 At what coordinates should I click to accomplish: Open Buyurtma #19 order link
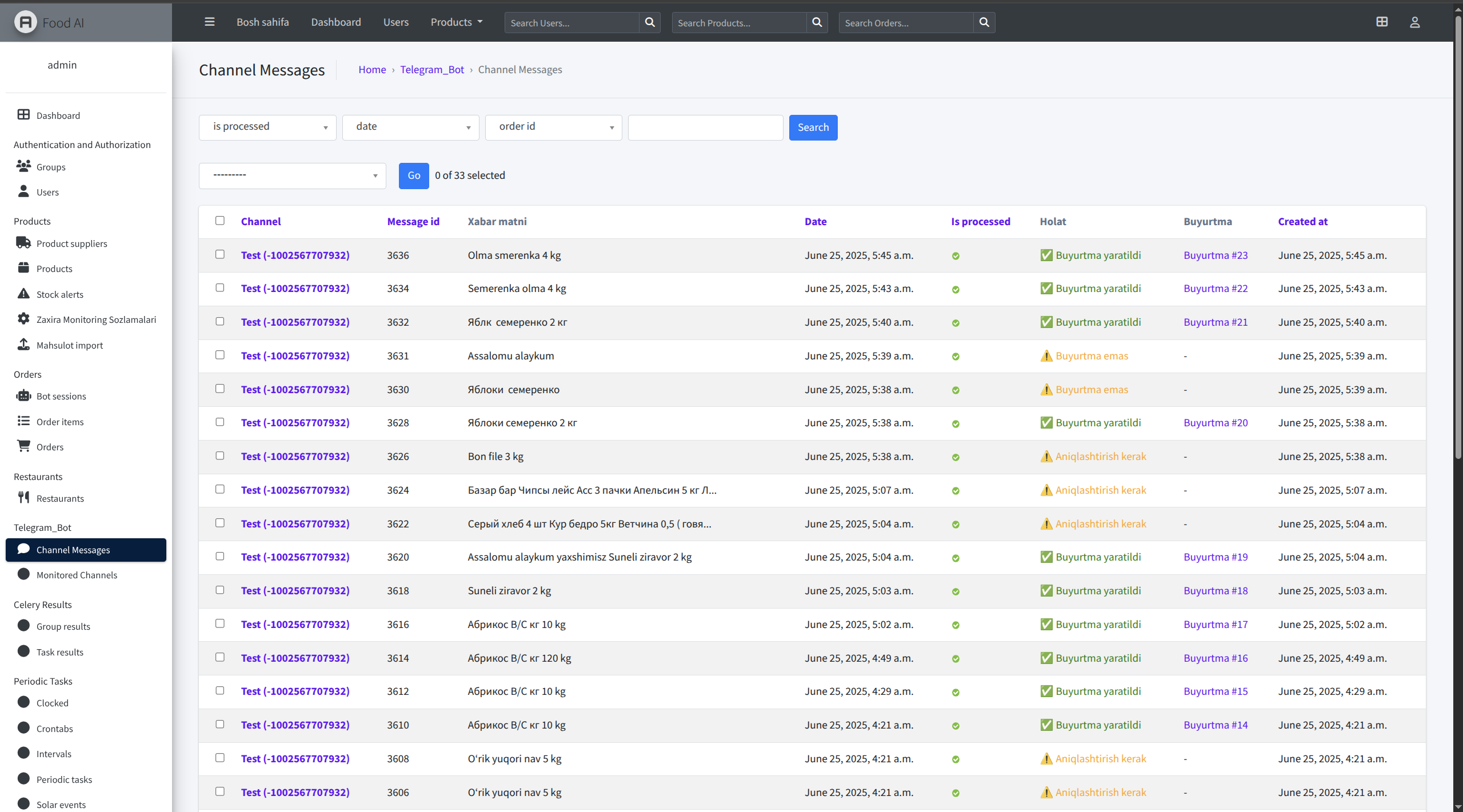pos(1216,557)
